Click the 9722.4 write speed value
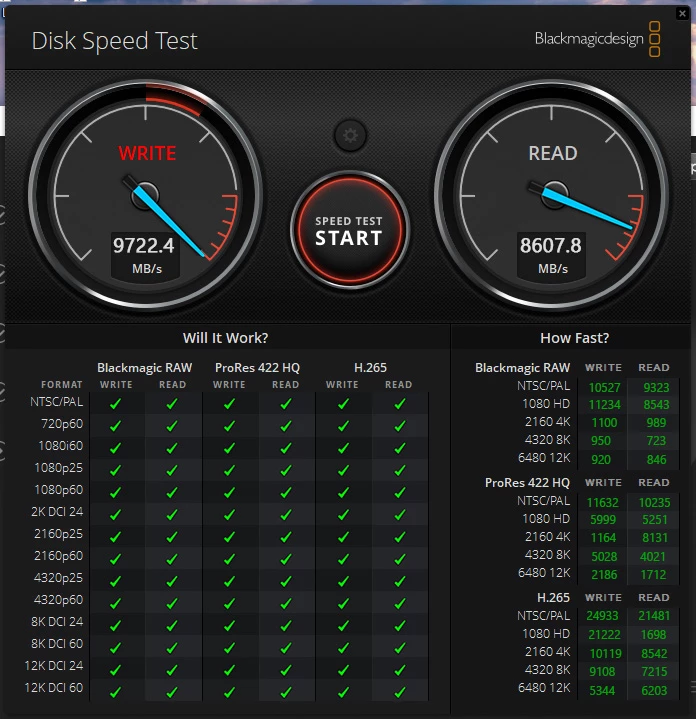The width and height of the screenshot is (696, 719). 144,246
